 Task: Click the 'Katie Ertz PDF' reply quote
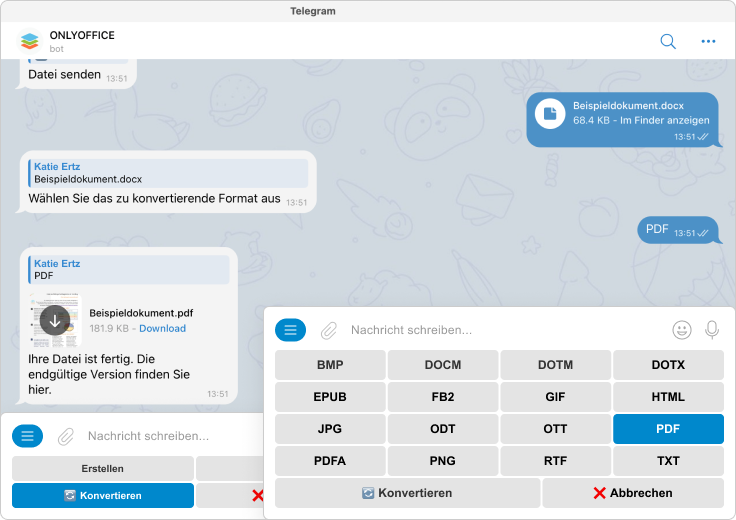click(x=129, y=269)
